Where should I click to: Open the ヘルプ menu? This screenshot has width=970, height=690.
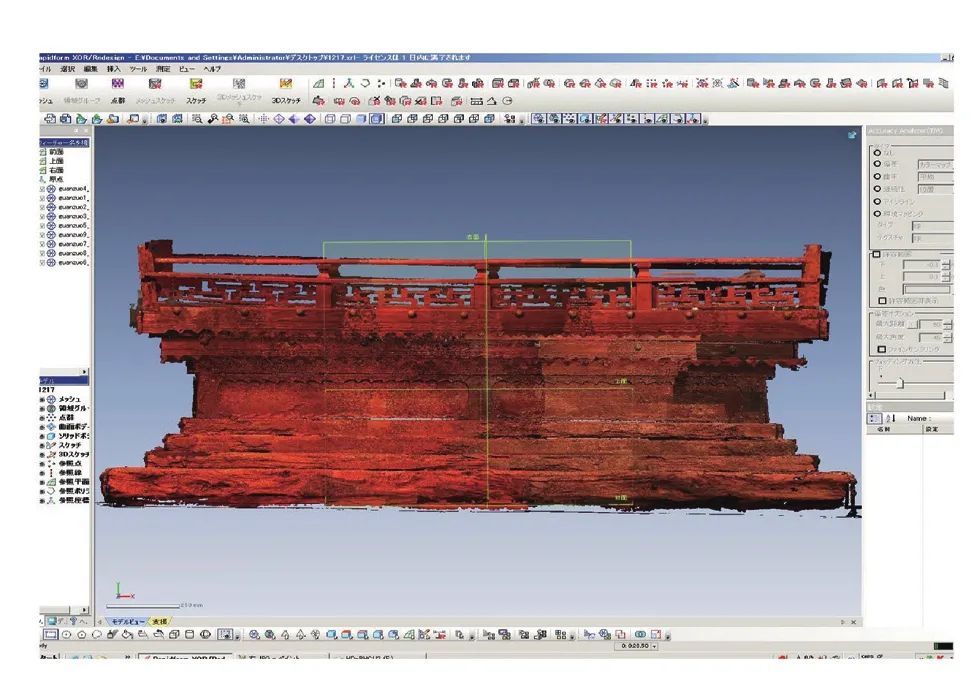click(212, 69)
